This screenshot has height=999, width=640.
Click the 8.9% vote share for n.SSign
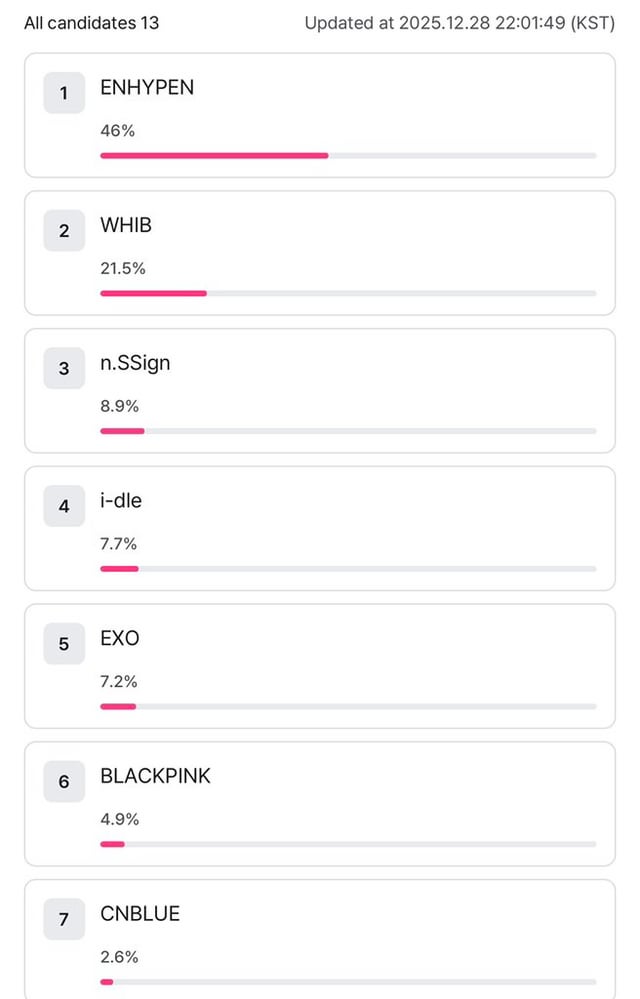click(x=119, y=406)
